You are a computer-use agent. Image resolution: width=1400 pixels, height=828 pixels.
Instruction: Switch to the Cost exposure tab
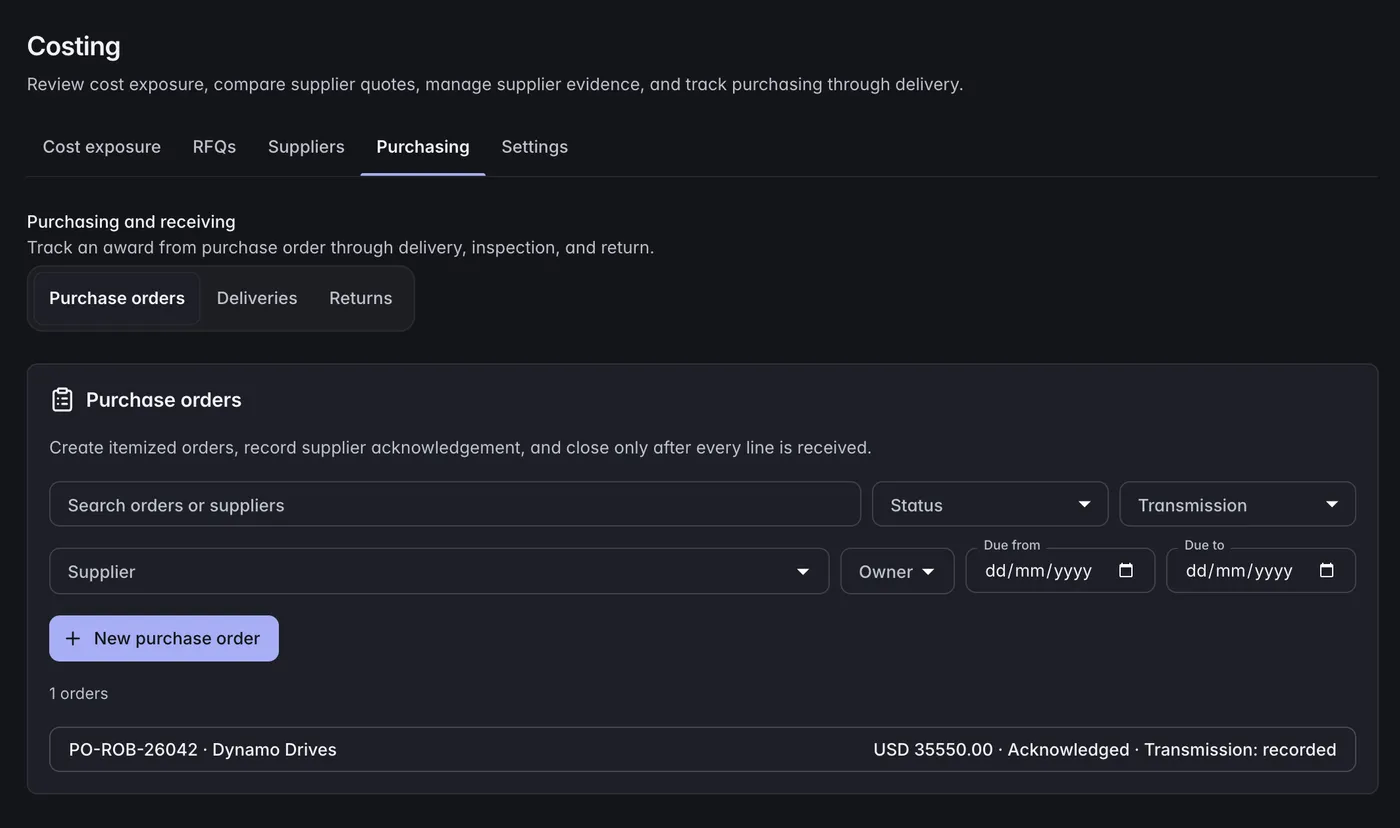102,147
